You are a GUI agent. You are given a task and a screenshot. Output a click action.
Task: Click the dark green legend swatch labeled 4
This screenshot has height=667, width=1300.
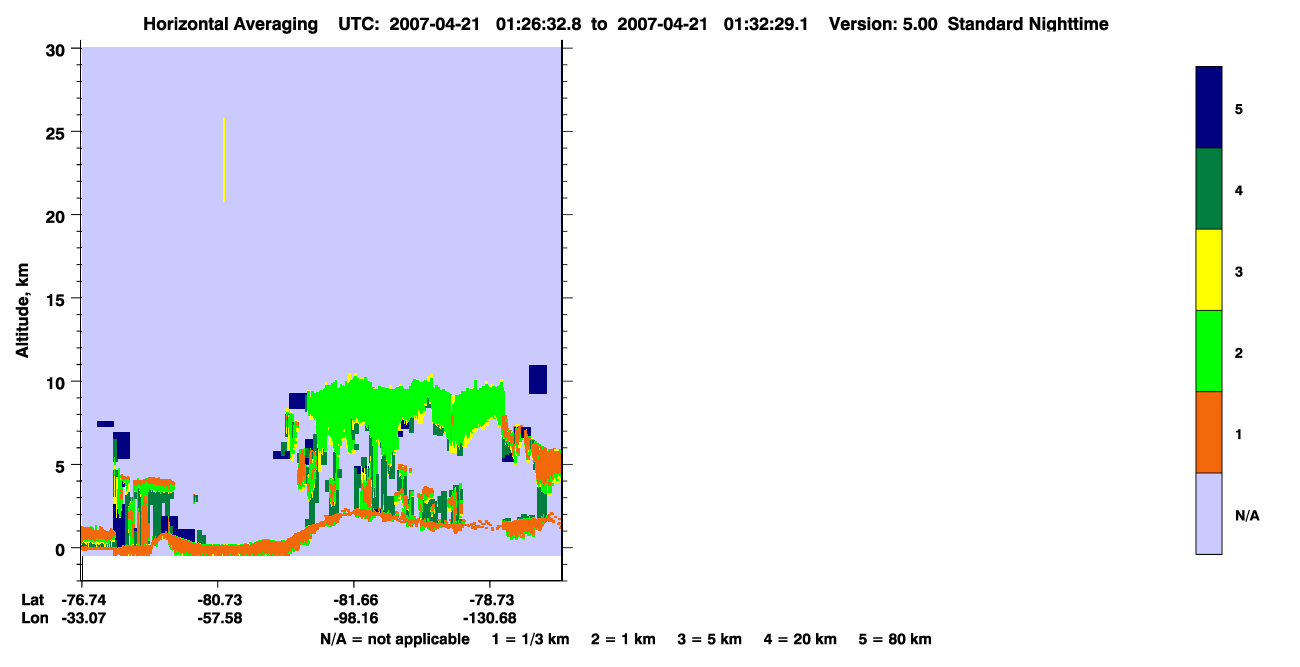click(1209, 189)
